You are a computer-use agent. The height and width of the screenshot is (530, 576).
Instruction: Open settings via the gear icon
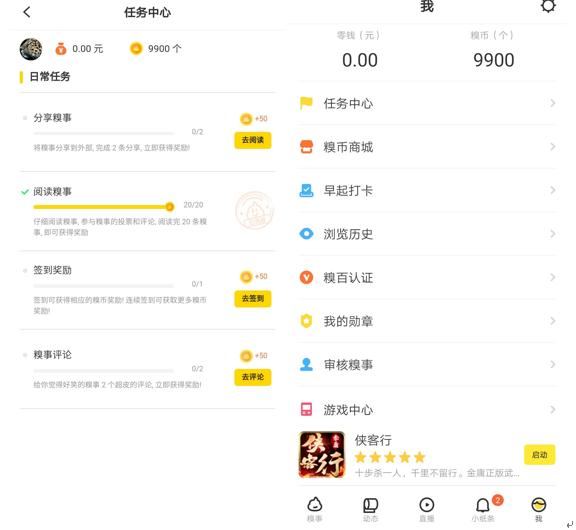[x=548, y=6]
